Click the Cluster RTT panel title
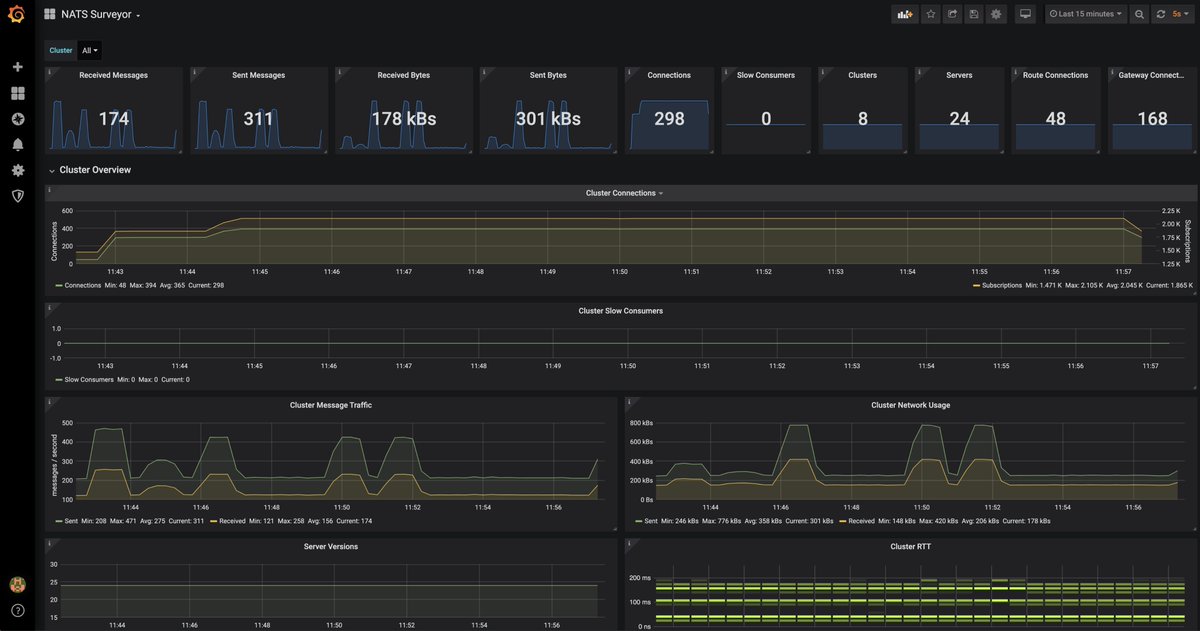The width and height of the screenshot is (1200, 631). point(911,547)
